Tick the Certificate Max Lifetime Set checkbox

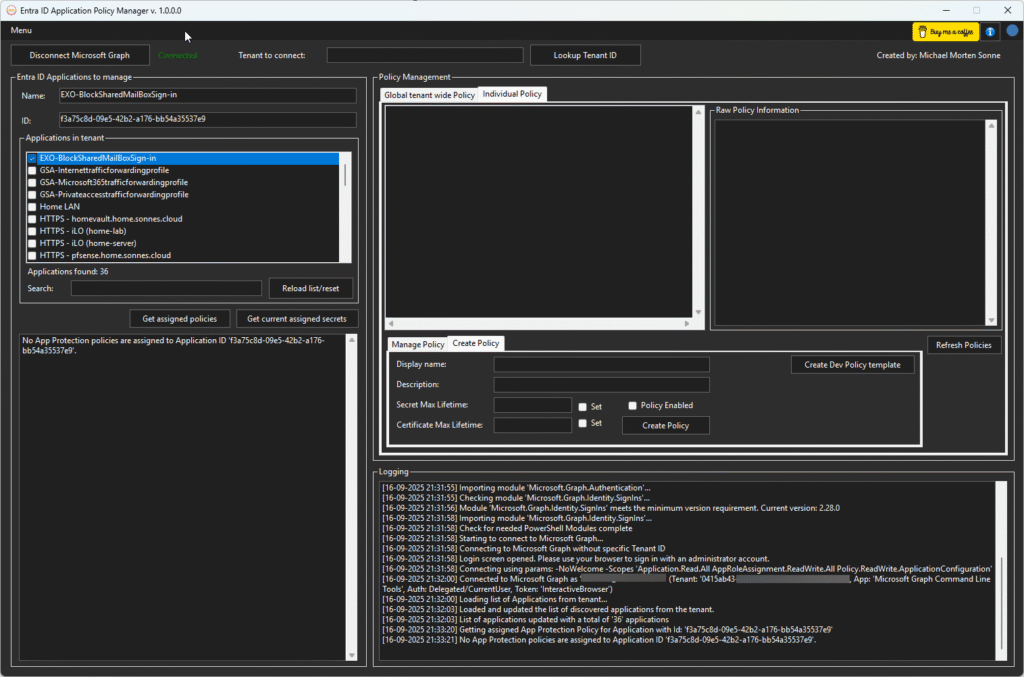[582, 424]
